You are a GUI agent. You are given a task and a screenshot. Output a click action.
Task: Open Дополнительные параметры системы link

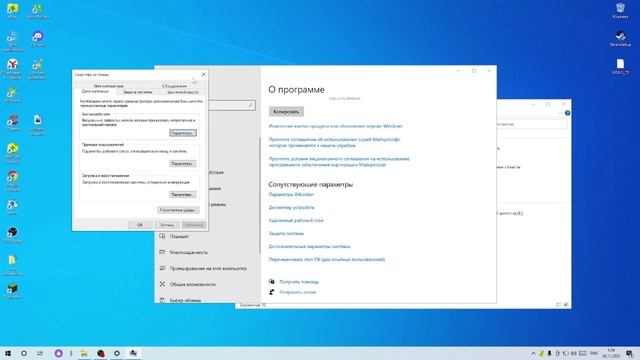click(309, 247)
